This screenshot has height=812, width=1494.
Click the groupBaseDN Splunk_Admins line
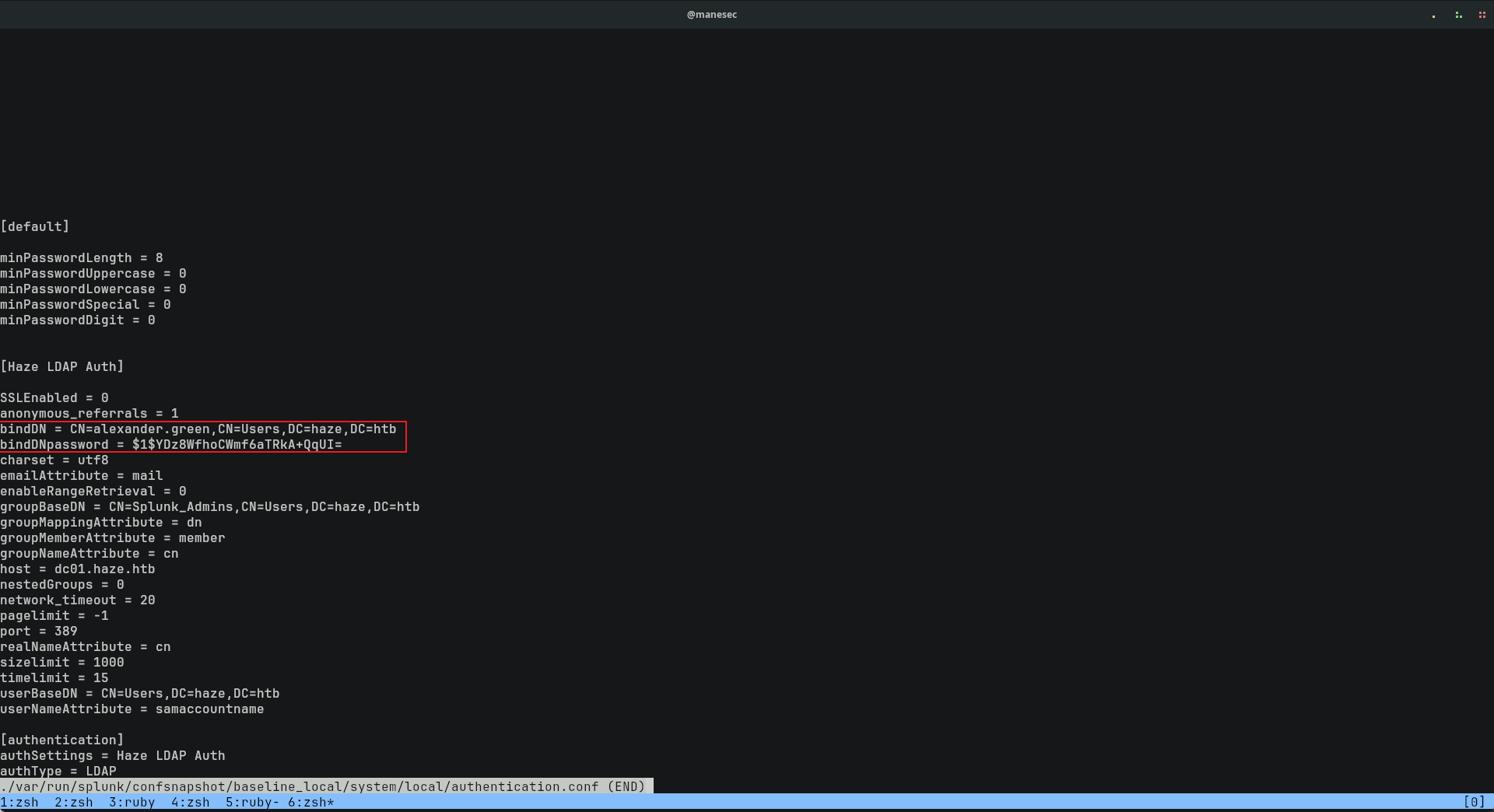[210, 507]
